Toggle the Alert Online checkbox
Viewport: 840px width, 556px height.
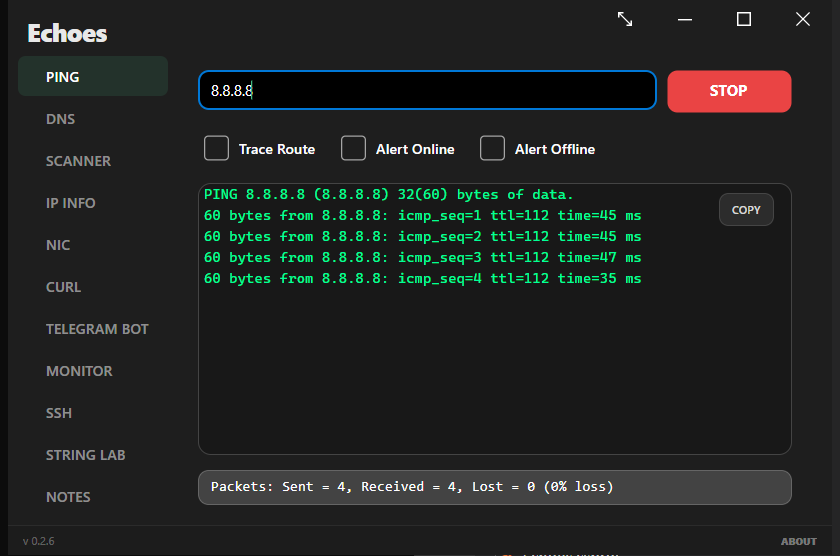click(354, 148)
